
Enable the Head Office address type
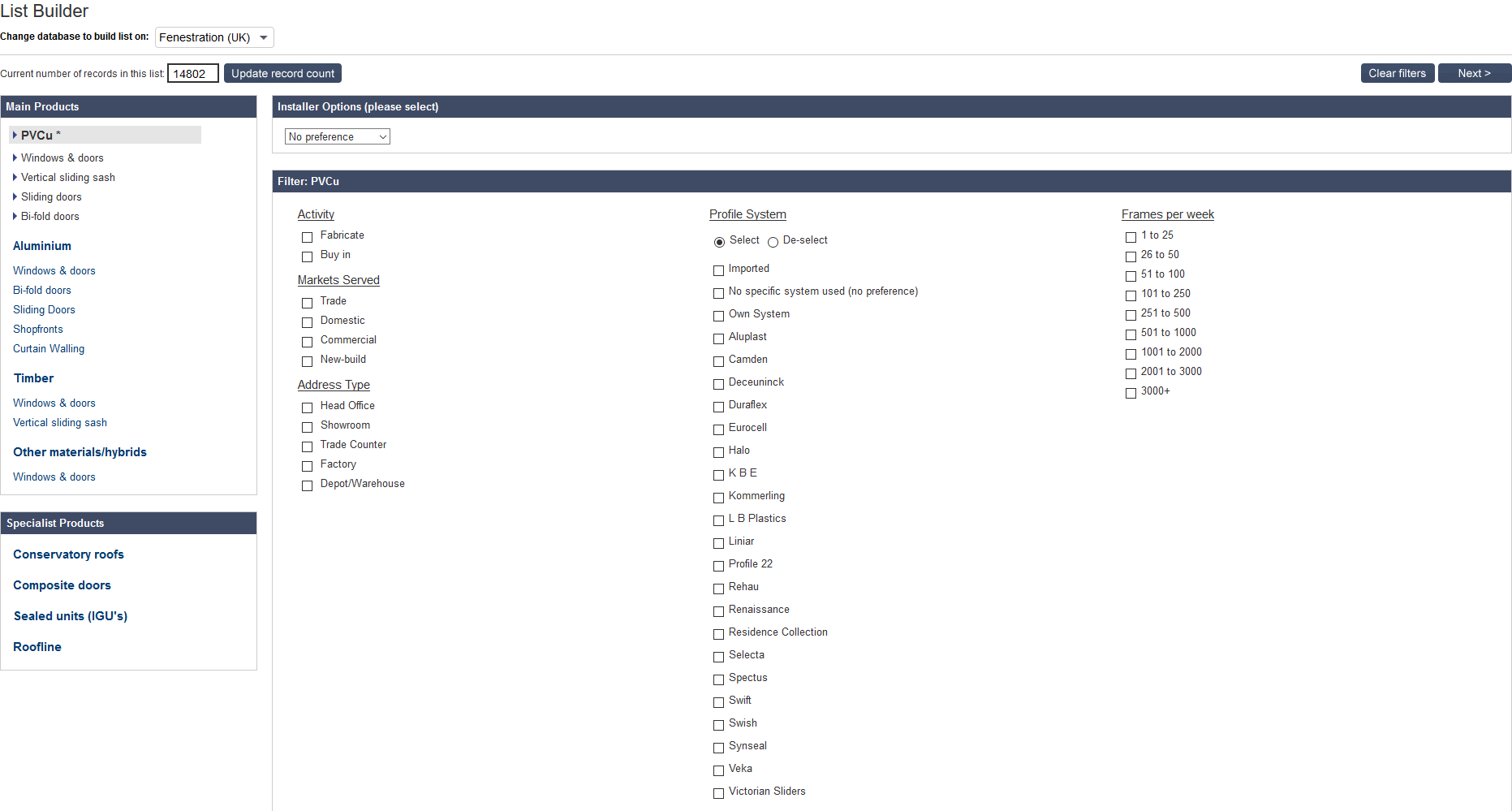coord(307,407)
